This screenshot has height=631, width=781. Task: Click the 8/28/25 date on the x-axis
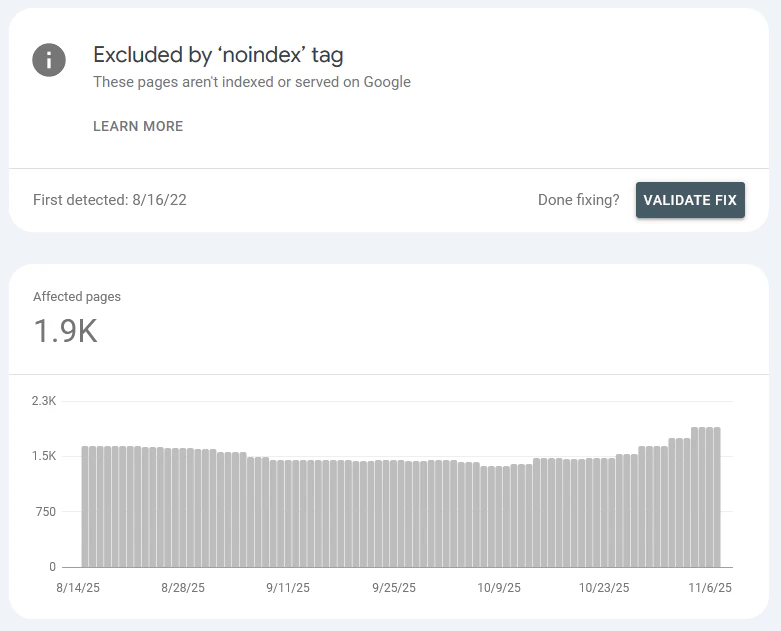[x=184, y=588]
